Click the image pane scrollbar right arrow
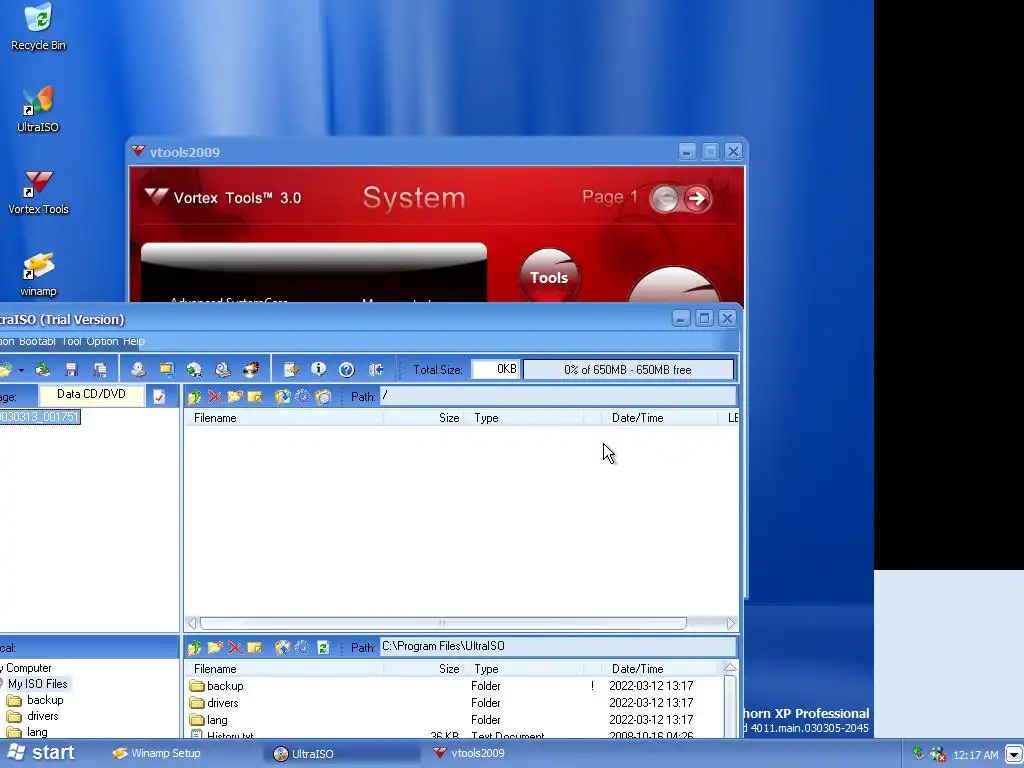The image size is (1024, 768). click(x=731, y=623)
